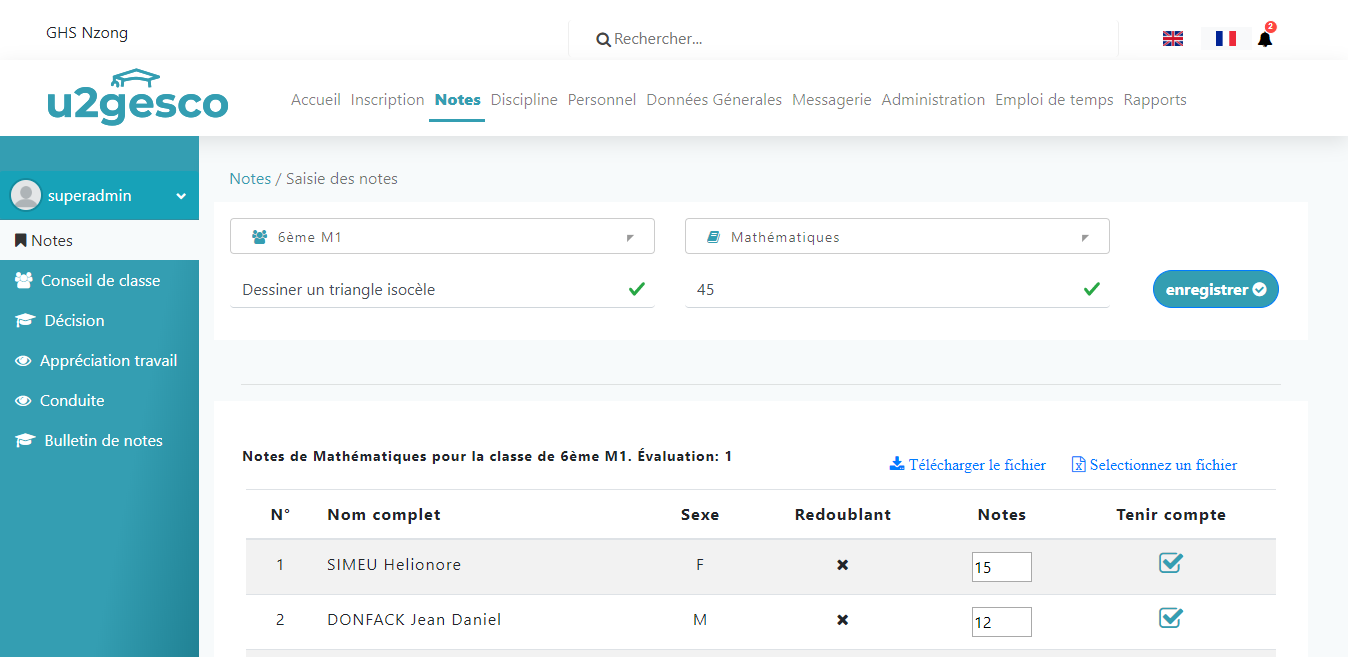Open the Rapports menu
1348x657 pixels.
coord(1155,100)
